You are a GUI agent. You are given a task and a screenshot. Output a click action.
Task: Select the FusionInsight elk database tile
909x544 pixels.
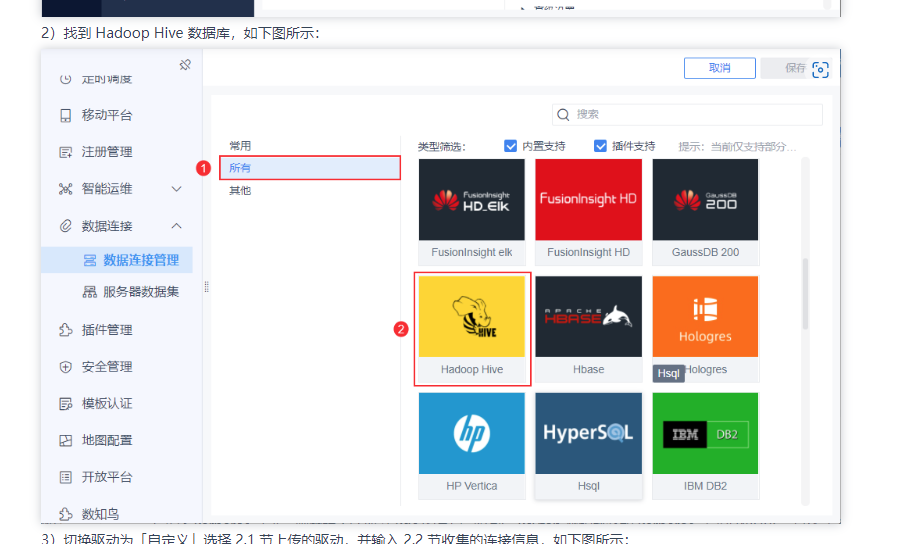click(472, 211)
